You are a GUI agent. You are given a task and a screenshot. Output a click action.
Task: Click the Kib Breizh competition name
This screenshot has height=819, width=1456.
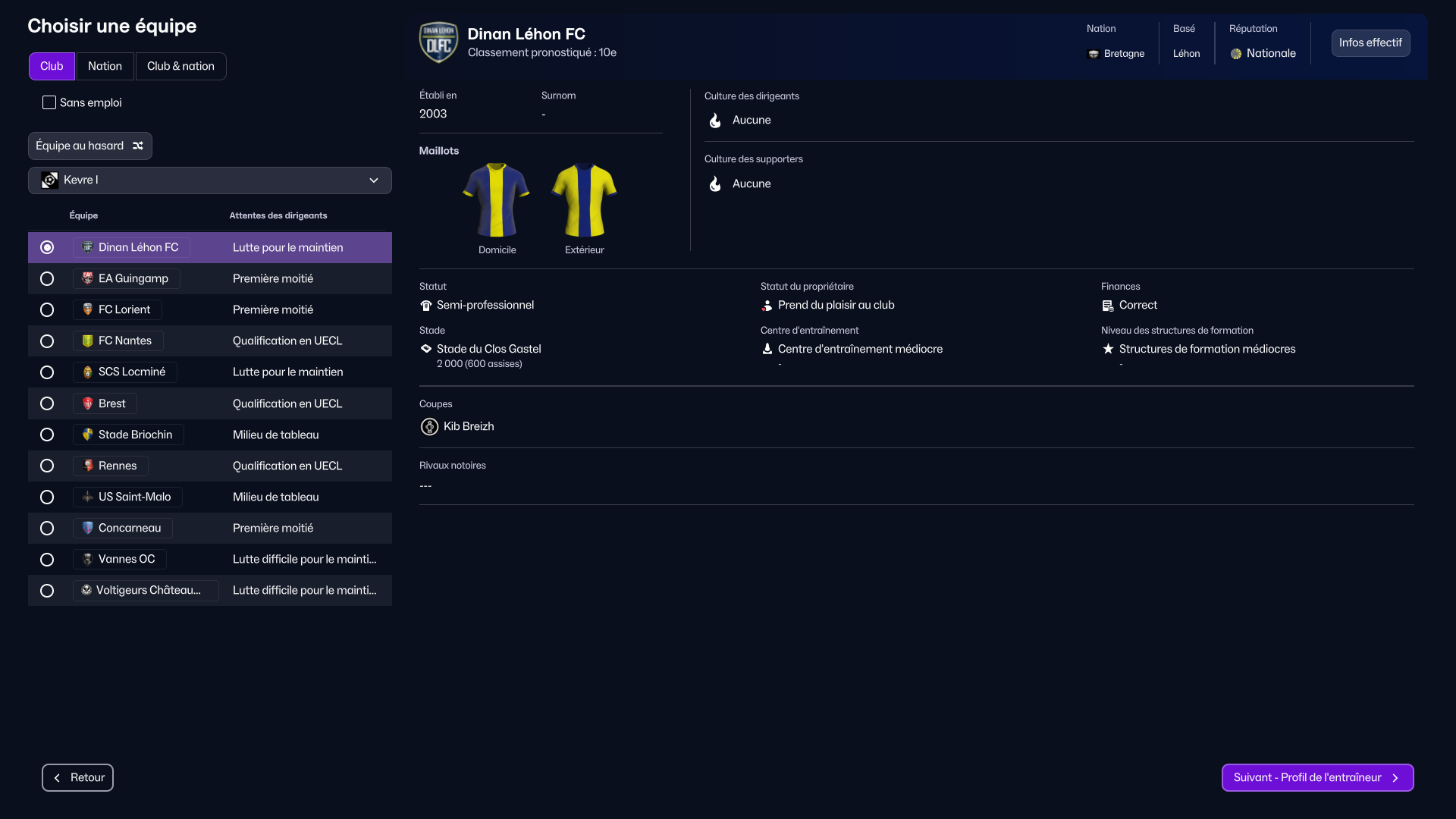(x=469, y=426)
